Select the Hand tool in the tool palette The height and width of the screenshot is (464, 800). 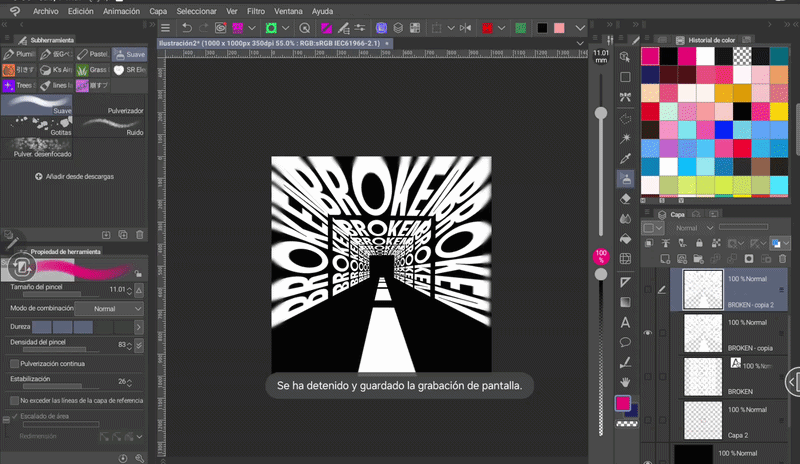626,382
